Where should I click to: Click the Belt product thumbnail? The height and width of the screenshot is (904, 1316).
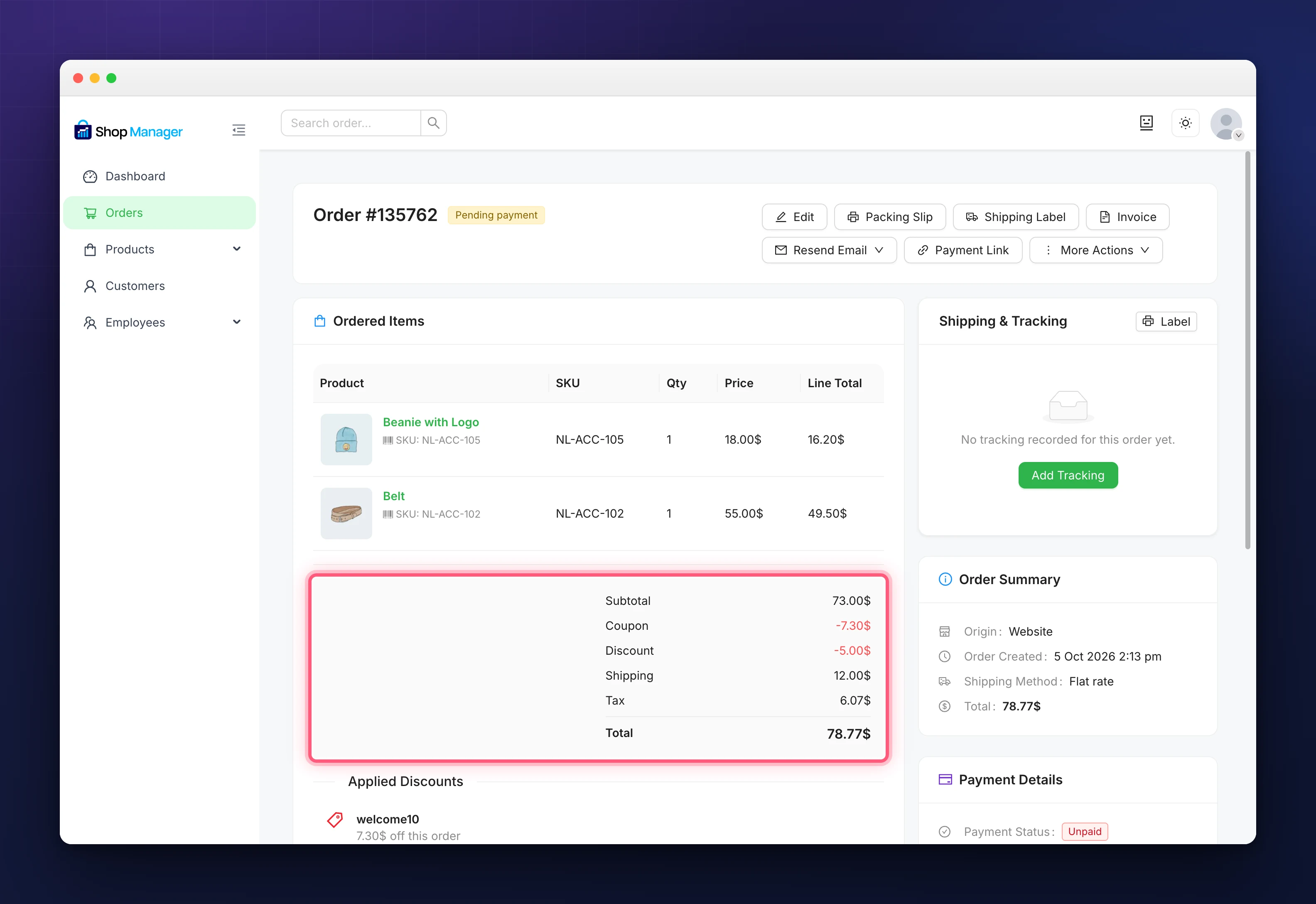click(x=346, y=513)
